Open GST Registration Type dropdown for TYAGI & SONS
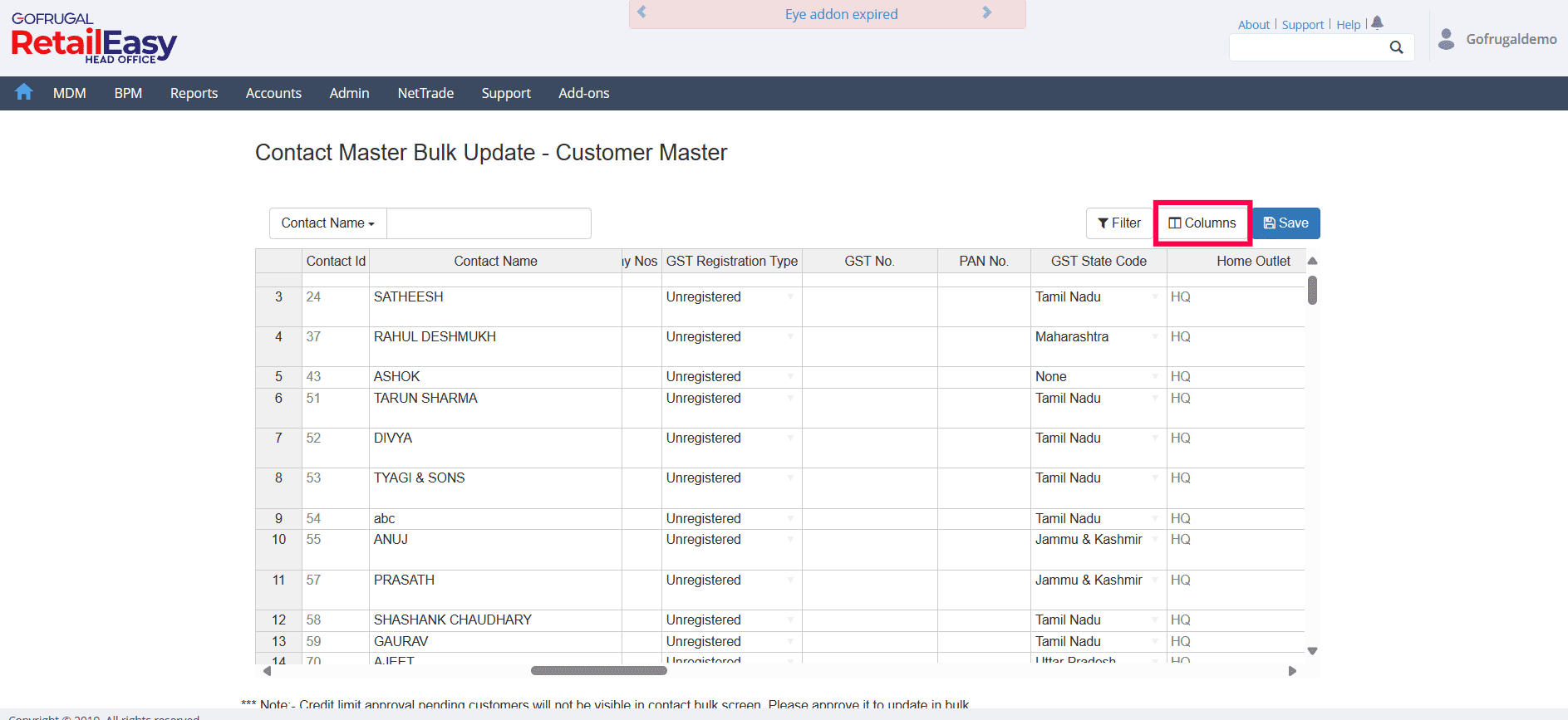 [790, 478]
